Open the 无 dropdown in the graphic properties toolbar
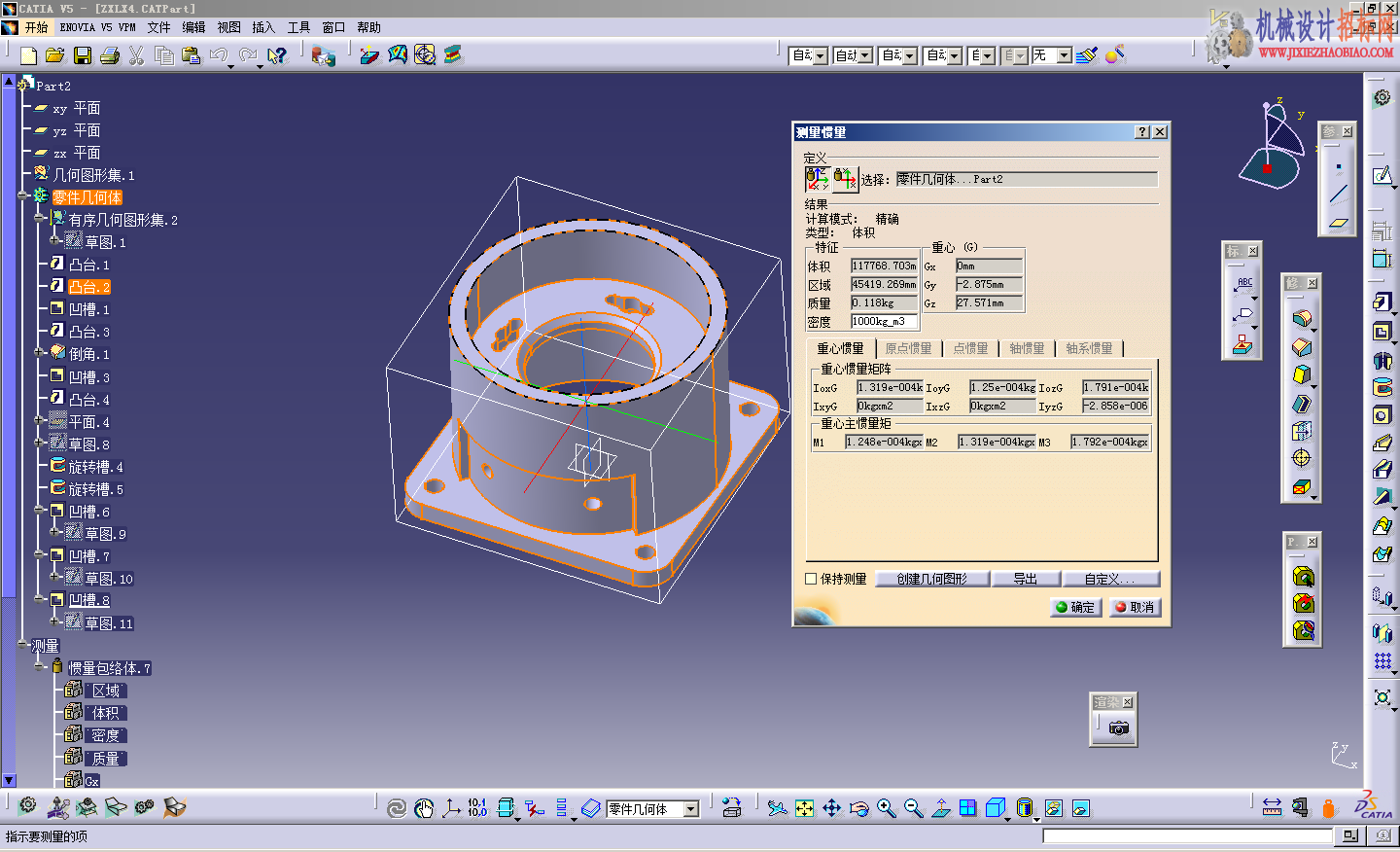Screen dimensions: 1400x852 click(x=1064, y=55)
